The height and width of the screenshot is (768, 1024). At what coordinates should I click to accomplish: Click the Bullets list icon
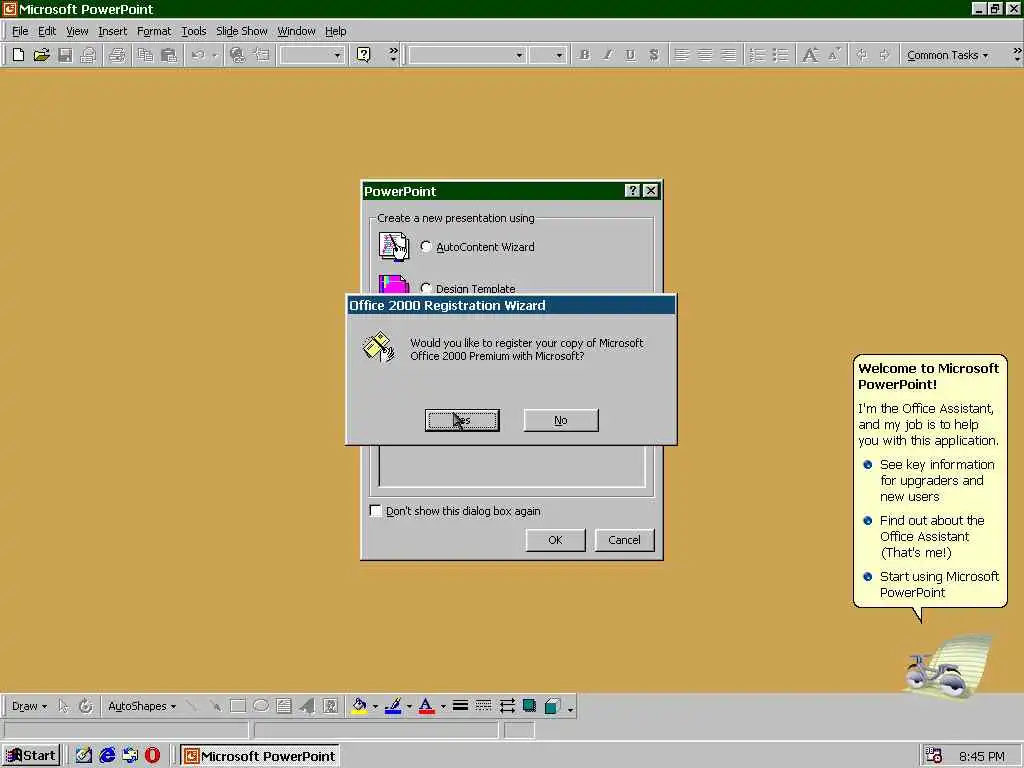tap(780, 55)
